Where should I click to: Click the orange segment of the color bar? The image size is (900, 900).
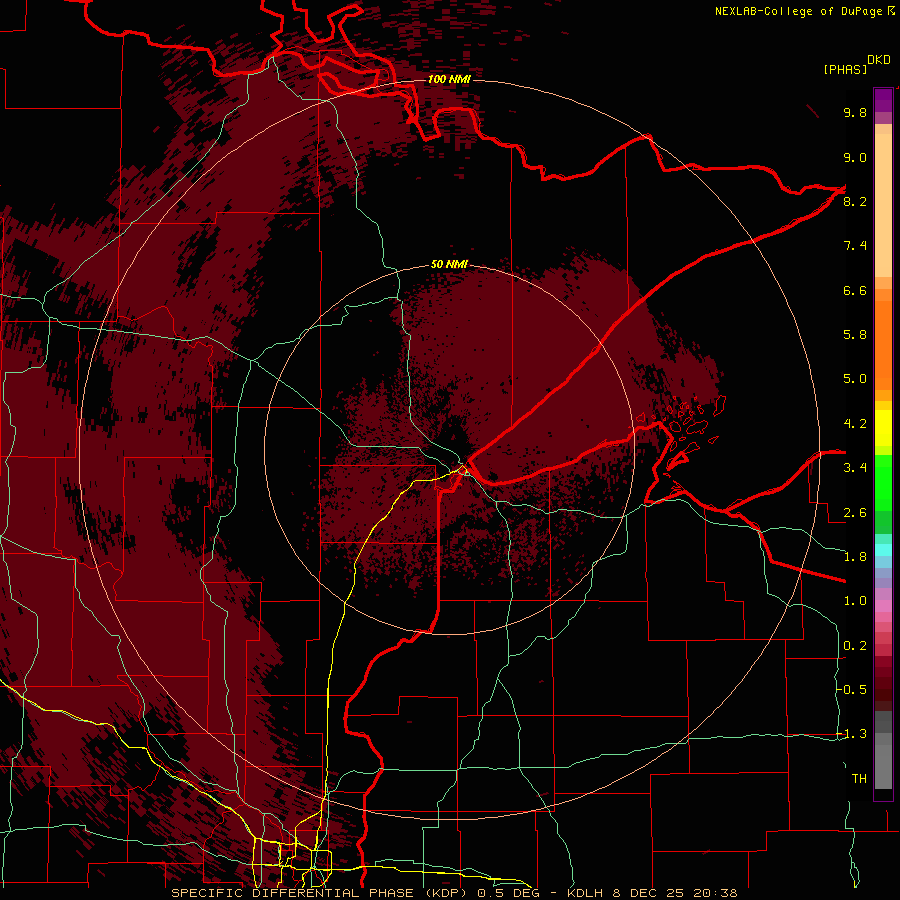883,344
